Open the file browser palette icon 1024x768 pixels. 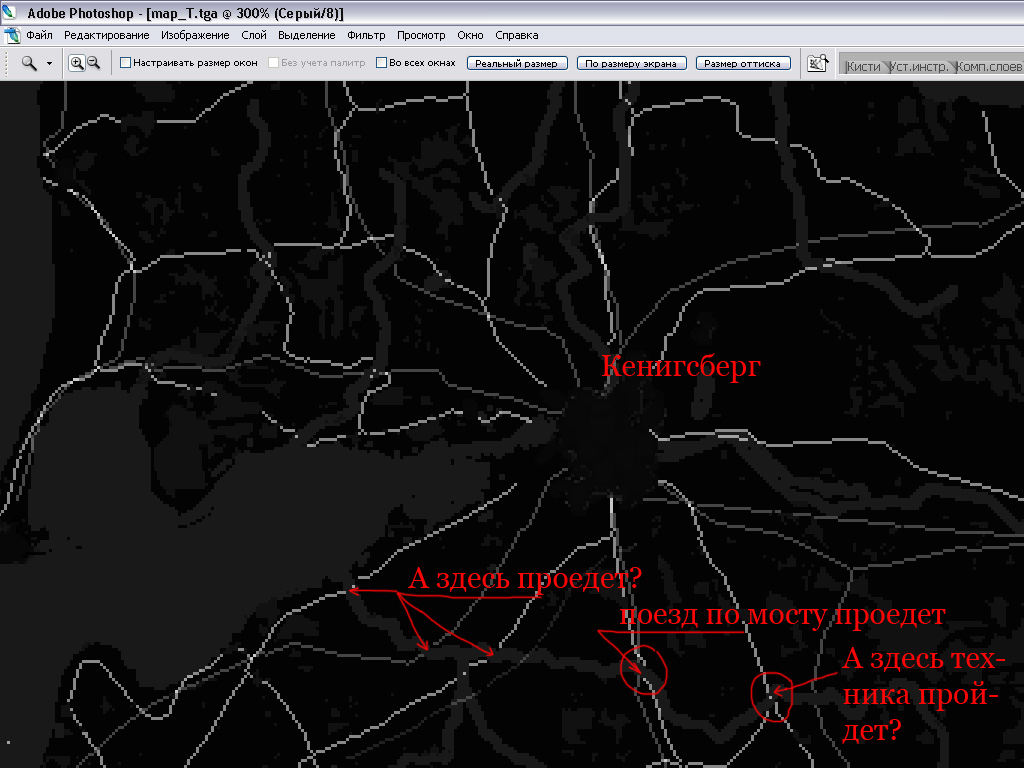pyautogui.click(x=818, y=63)
